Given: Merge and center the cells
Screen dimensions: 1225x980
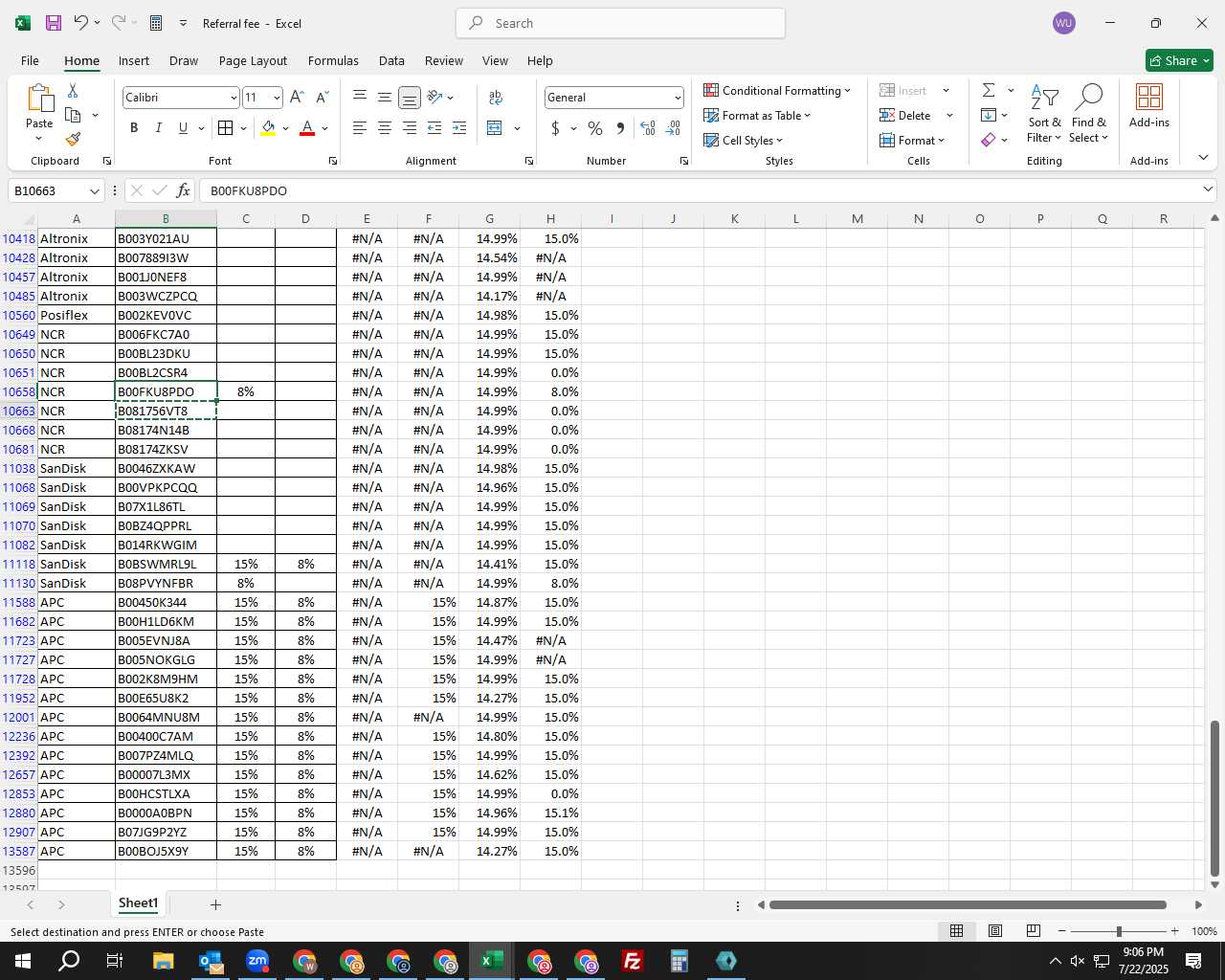Looking at the screenshot, I should click(x=495, y=128).
